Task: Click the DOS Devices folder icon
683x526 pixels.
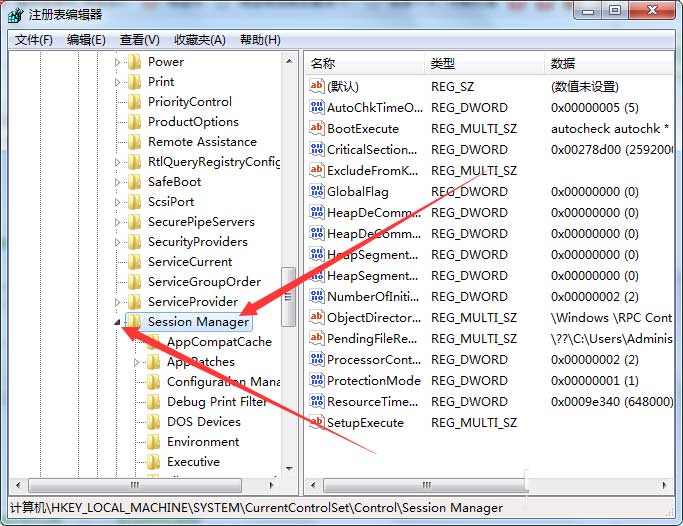Action: point(153,422)
